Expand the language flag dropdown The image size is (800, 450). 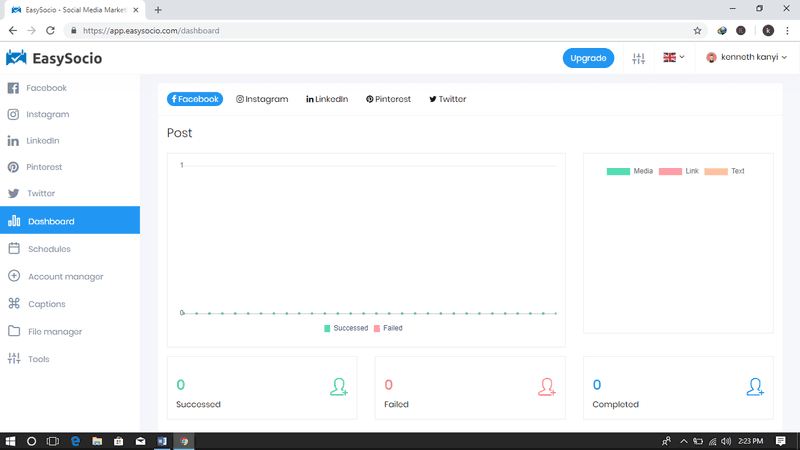coord(674,58)
